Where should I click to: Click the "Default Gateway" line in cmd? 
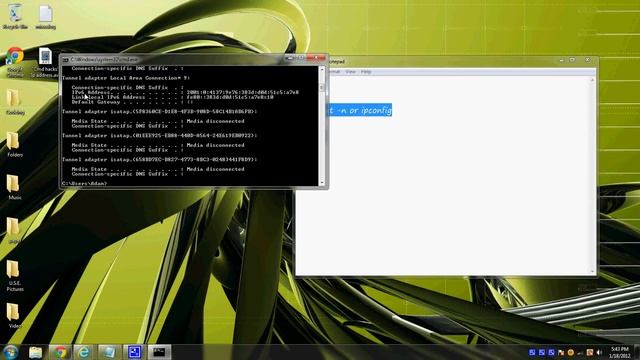pos(132,102)
